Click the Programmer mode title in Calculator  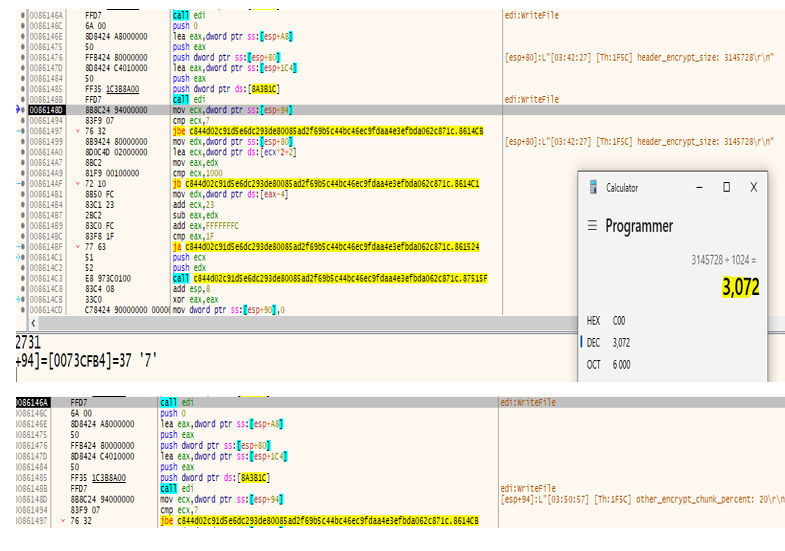tap(639, 226)
